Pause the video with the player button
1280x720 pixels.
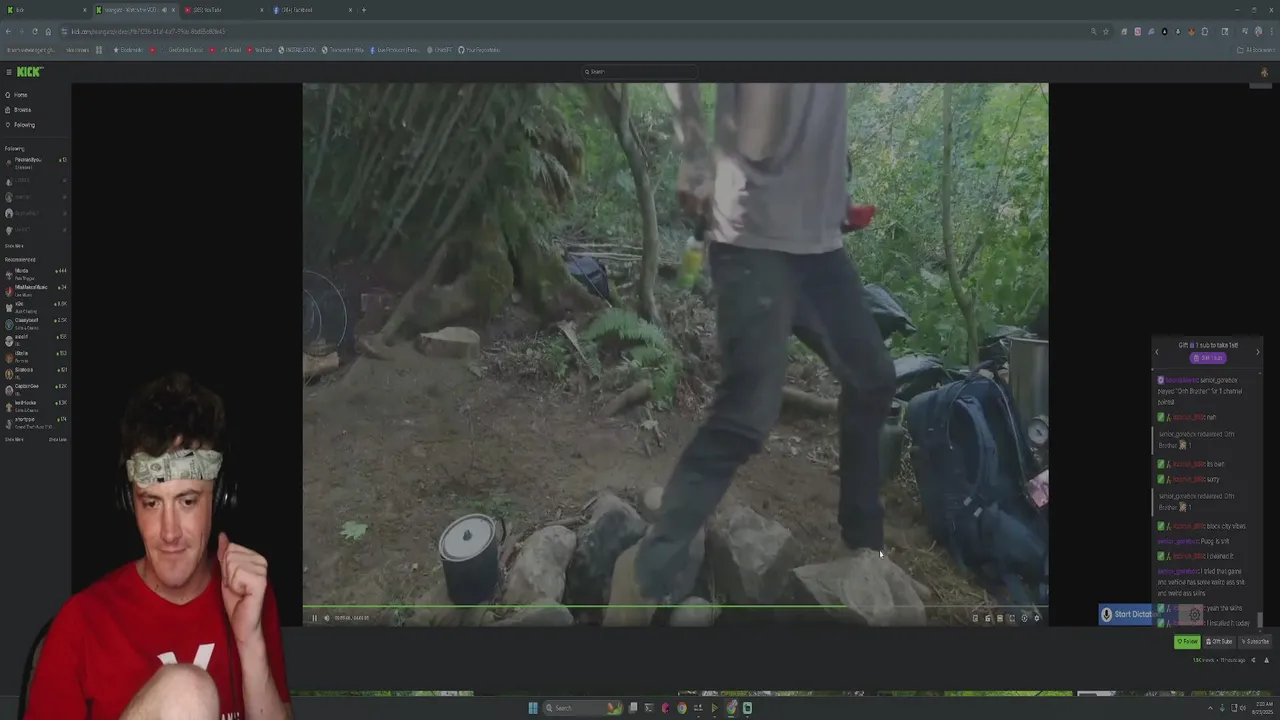(314, 618)
